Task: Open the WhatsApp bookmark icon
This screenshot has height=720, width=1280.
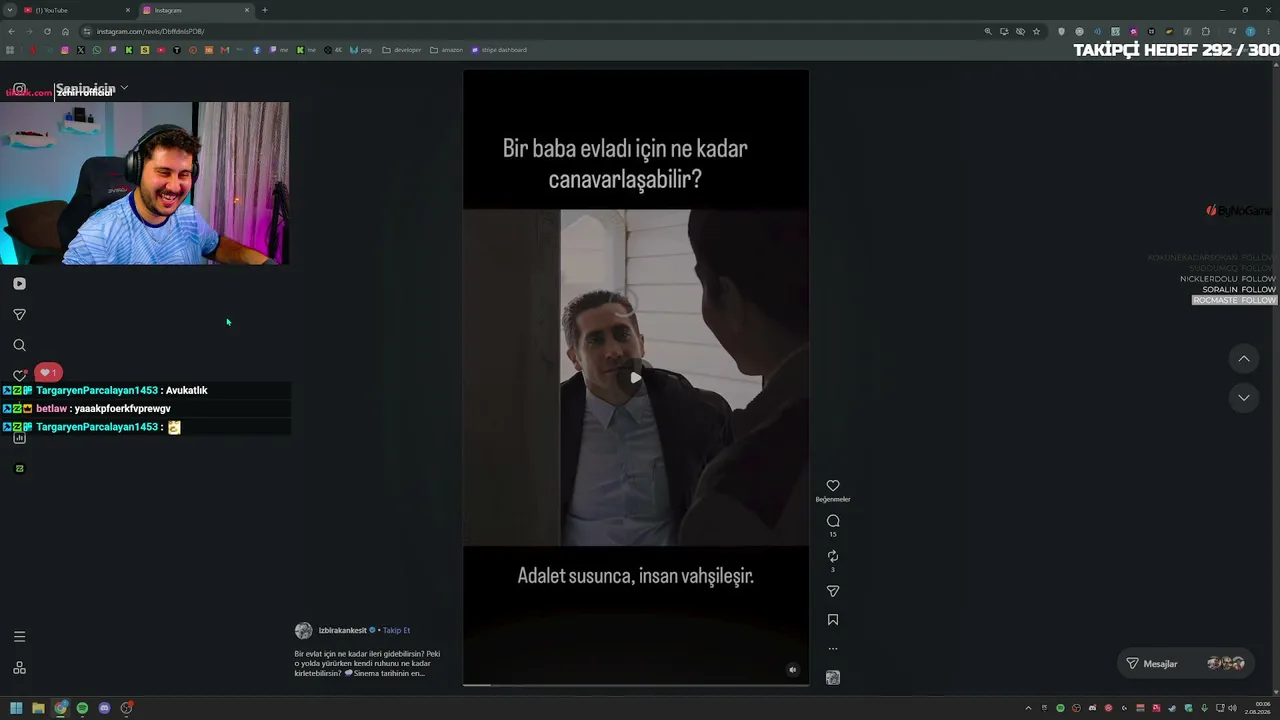Action: coord(97,50)
